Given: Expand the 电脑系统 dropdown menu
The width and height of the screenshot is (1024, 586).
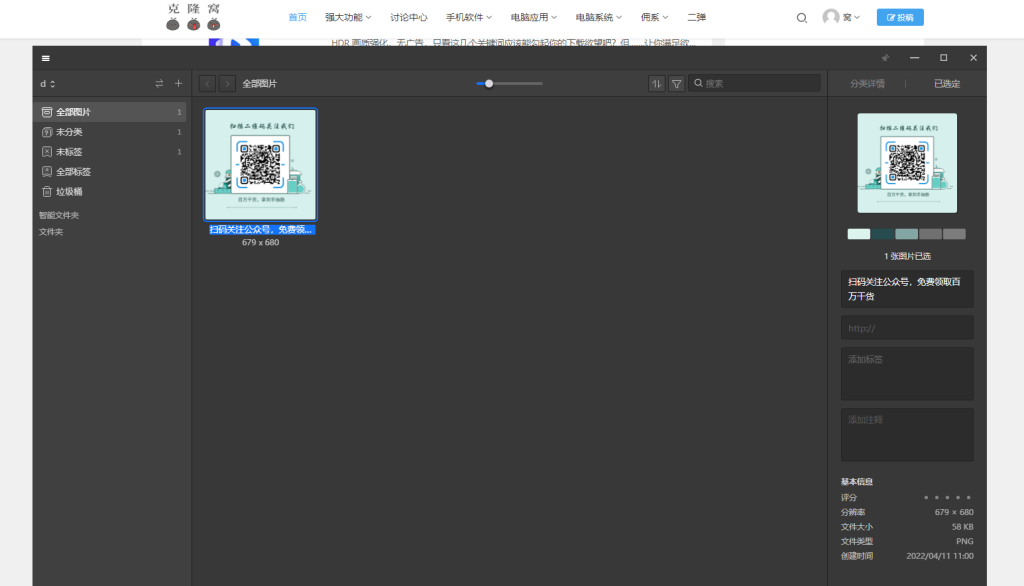Looking at the screenshot, I should [x=599, y=18].
